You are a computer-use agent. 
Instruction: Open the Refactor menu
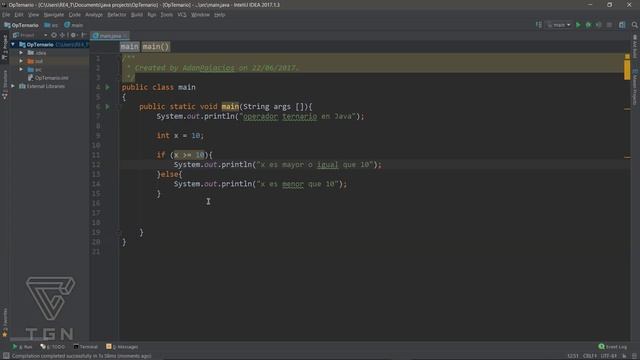tap(117, 15)
